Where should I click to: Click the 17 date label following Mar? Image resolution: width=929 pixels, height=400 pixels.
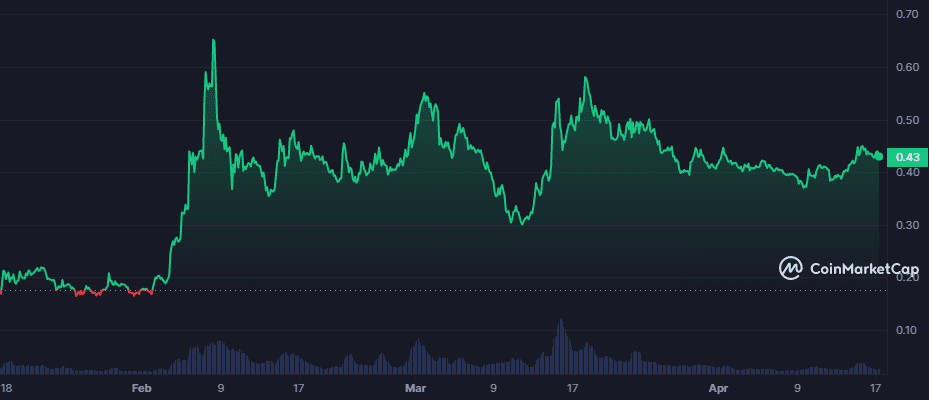tap(571, 386)
